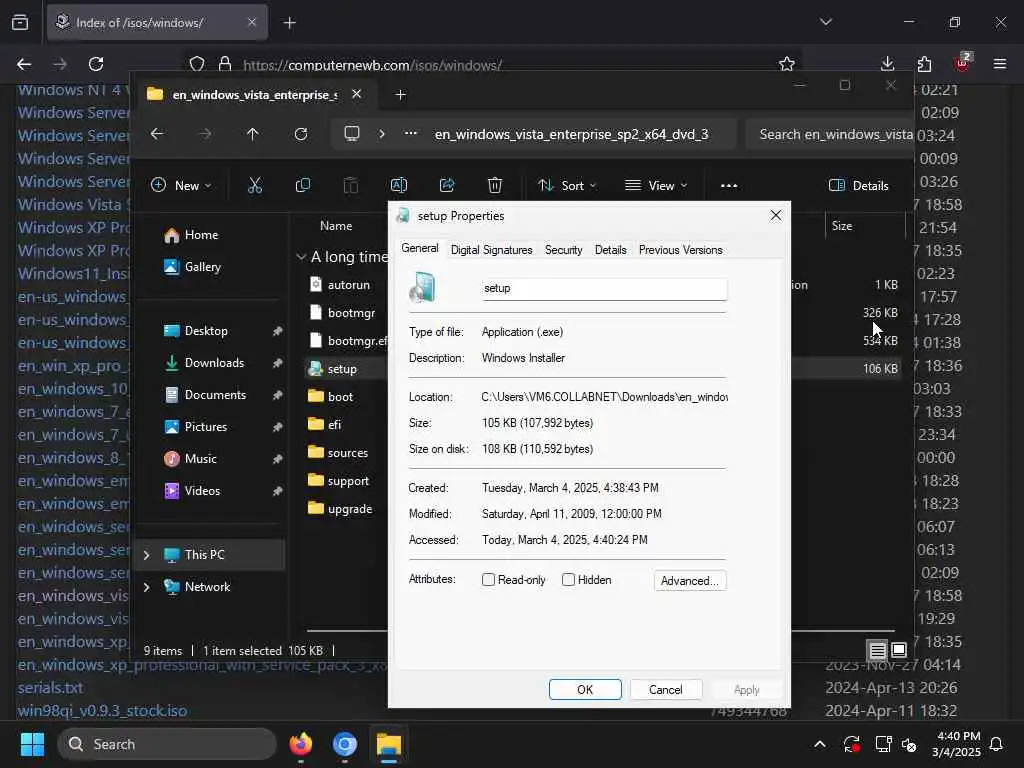The width and height of the screenshot is (1024, 768).
Task: Select Gallery in navigation pane
Action: point(202,266)
